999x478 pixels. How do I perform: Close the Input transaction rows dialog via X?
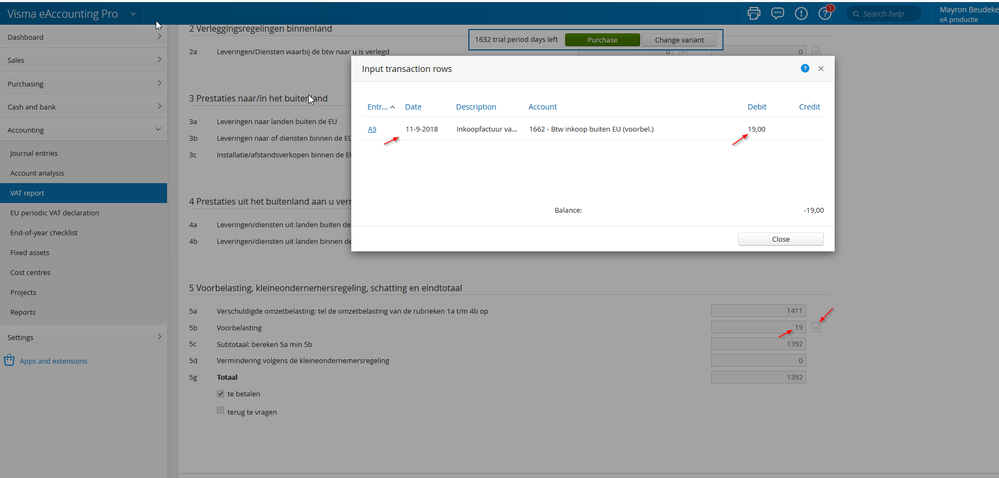821,68
